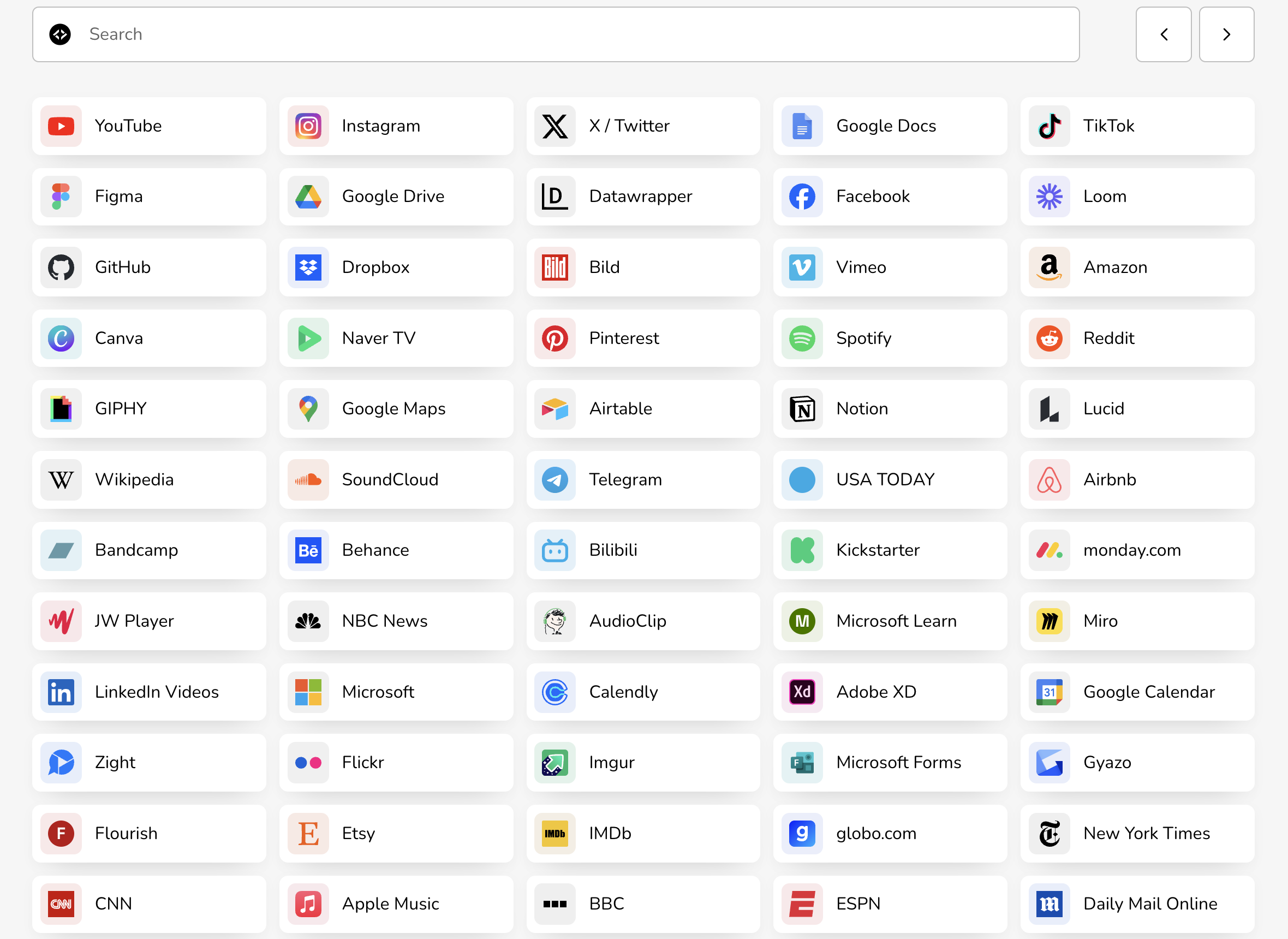
Task: Select the Airbnb provider card
Action: click(1137, 480)
